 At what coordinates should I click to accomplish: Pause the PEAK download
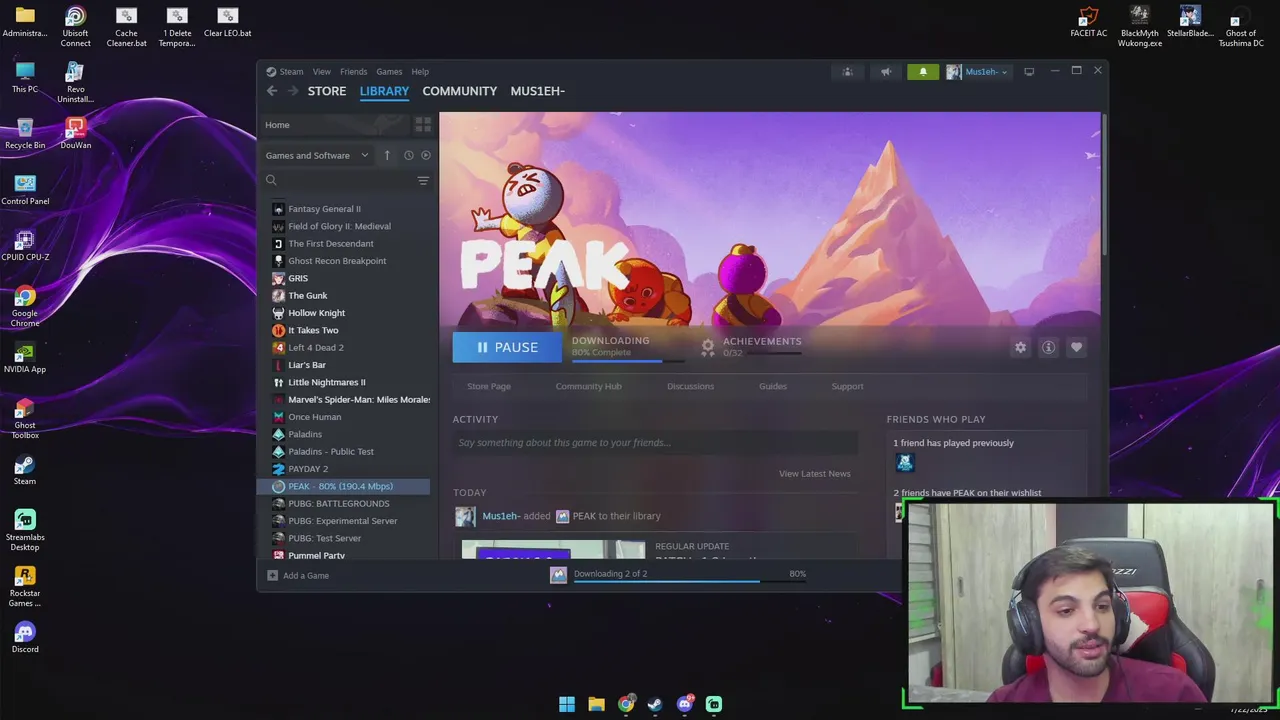point(507,347)
